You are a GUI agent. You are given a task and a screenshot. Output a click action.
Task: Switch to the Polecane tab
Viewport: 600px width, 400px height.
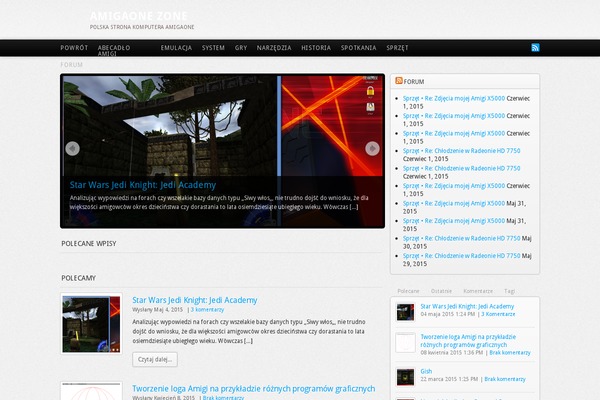[x=408, y=291]
